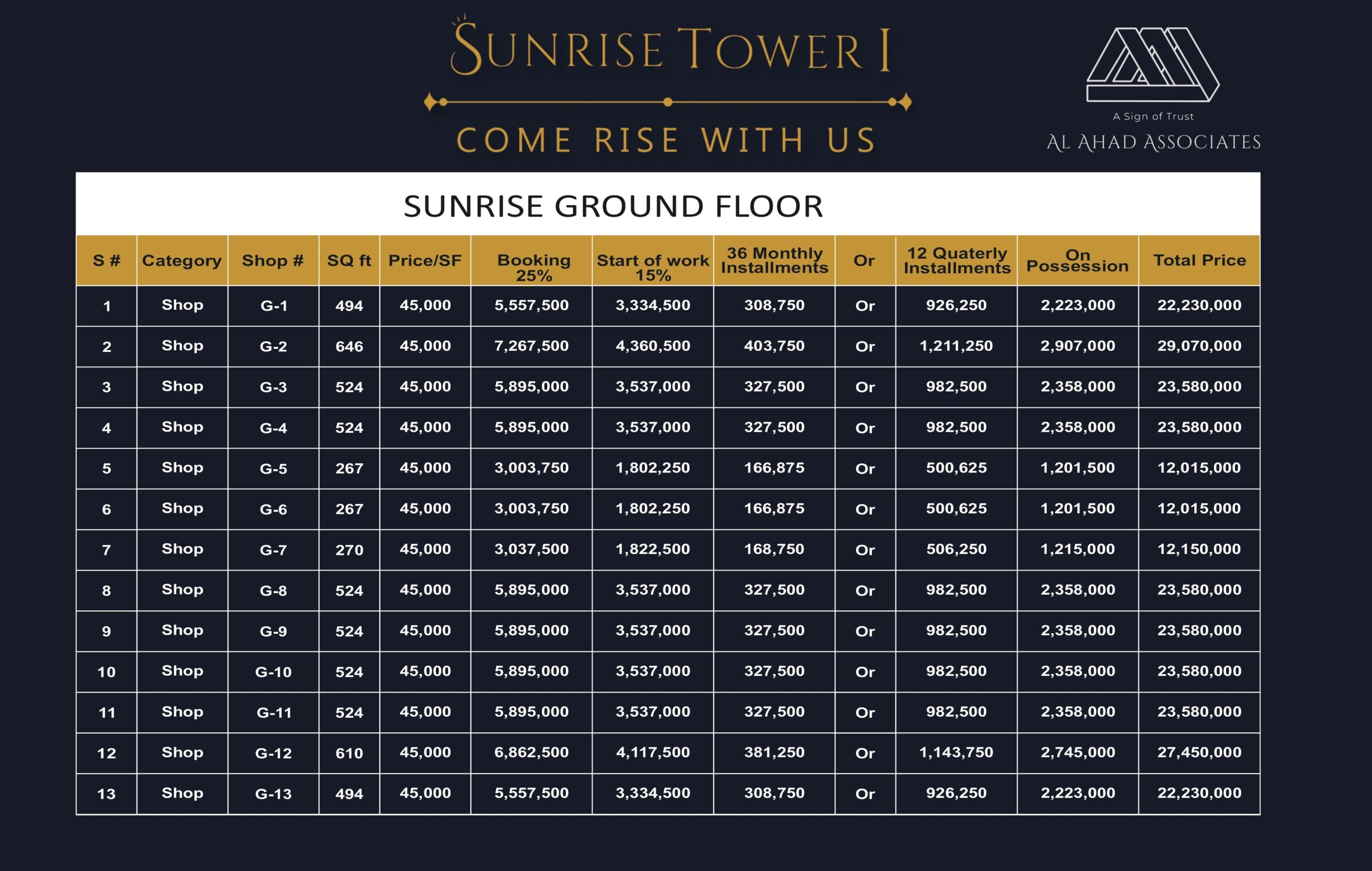
Task: Click the 'Category' column header
Action: pyautogui.click(x=182, y=261)
